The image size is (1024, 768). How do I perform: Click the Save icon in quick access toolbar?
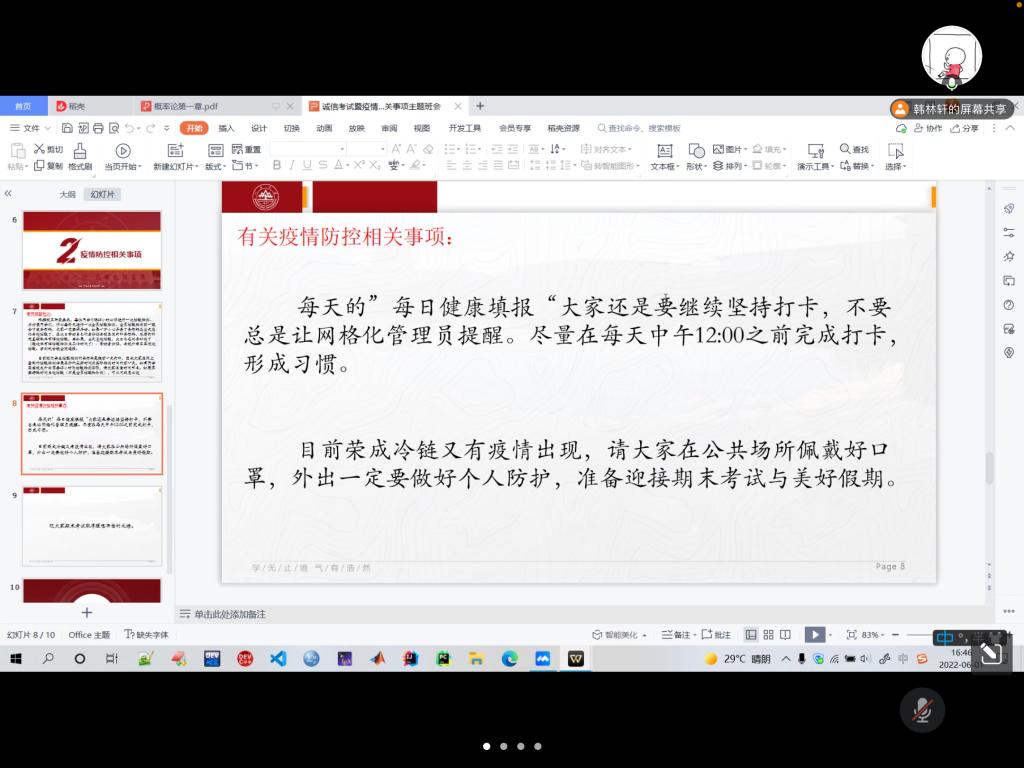pos(67,128)
